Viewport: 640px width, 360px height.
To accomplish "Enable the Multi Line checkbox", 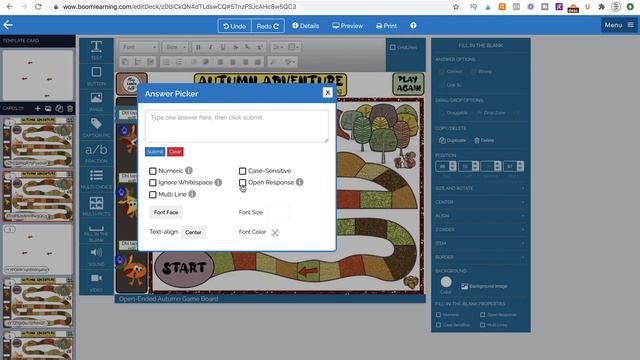I will point(153,195).
